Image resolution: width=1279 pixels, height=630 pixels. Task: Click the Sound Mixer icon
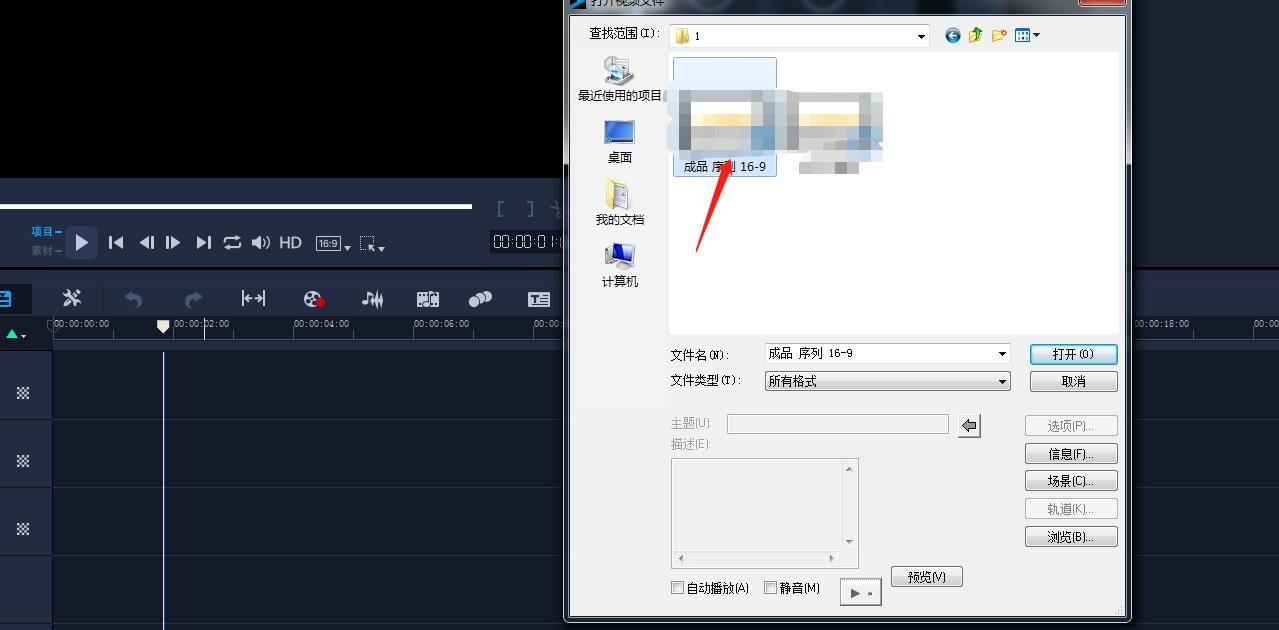pos(371,298)
